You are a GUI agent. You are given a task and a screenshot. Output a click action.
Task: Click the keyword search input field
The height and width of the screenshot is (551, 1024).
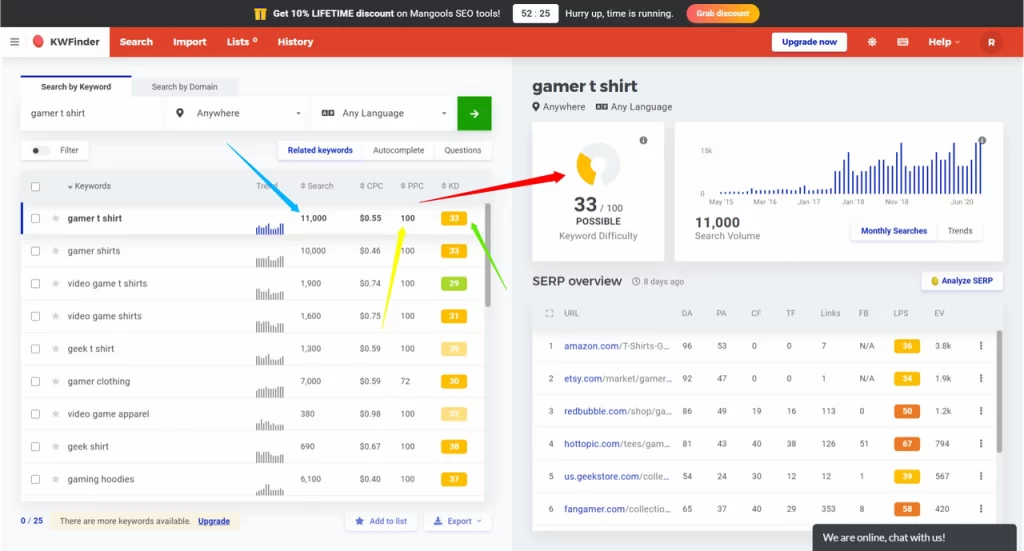(x=91, y=114)
